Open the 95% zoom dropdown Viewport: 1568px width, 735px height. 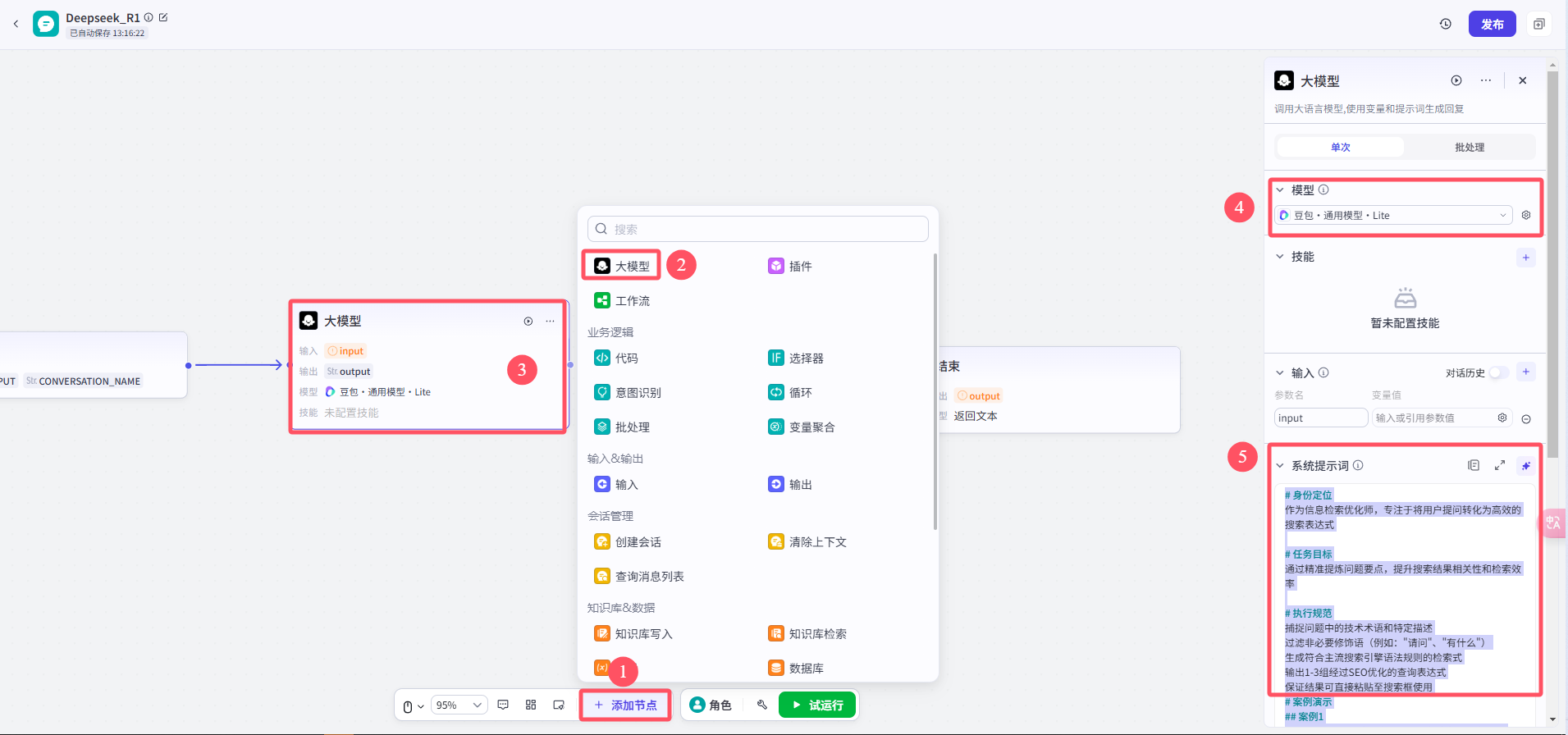(459, 705)
